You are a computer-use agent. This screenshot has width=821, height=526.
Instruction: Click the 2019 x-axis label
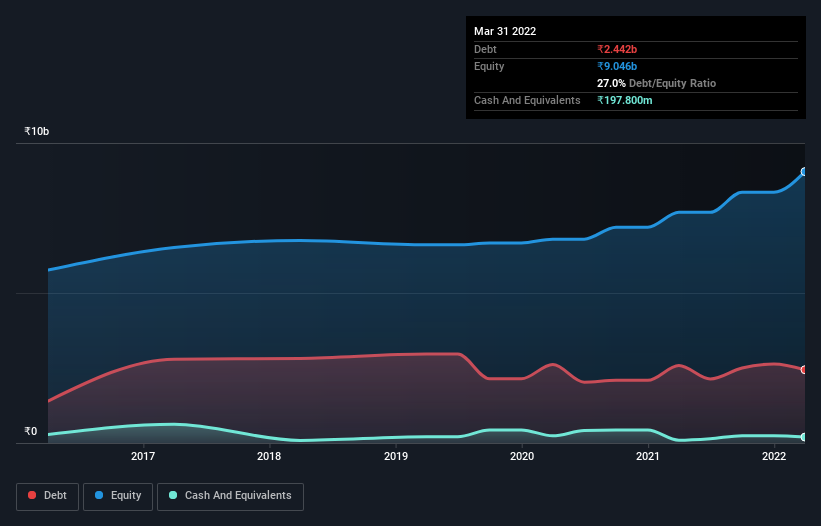point(396,456)
